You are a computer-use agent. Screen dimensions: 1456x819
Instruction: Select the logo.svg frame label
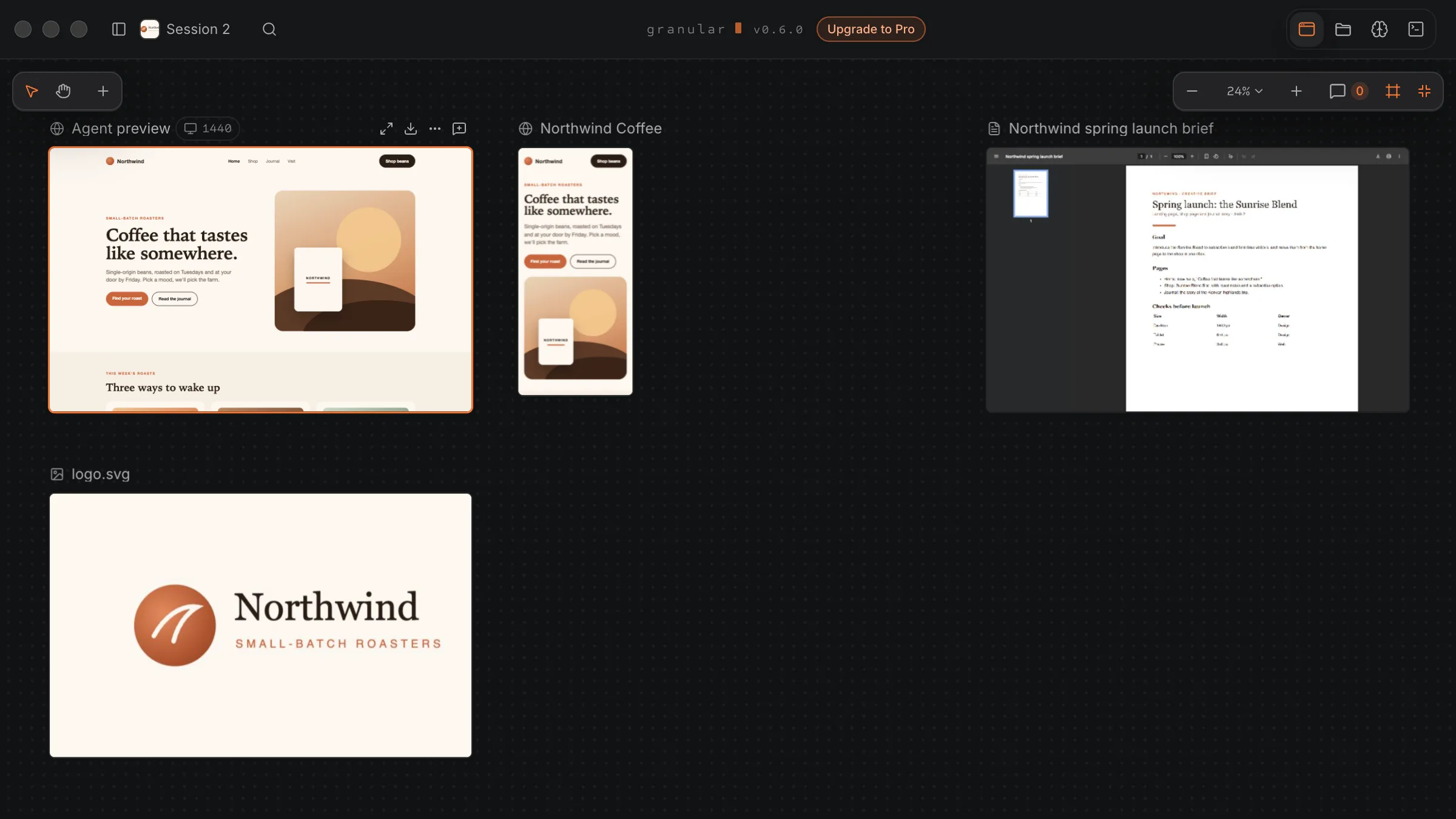point(101,474)
